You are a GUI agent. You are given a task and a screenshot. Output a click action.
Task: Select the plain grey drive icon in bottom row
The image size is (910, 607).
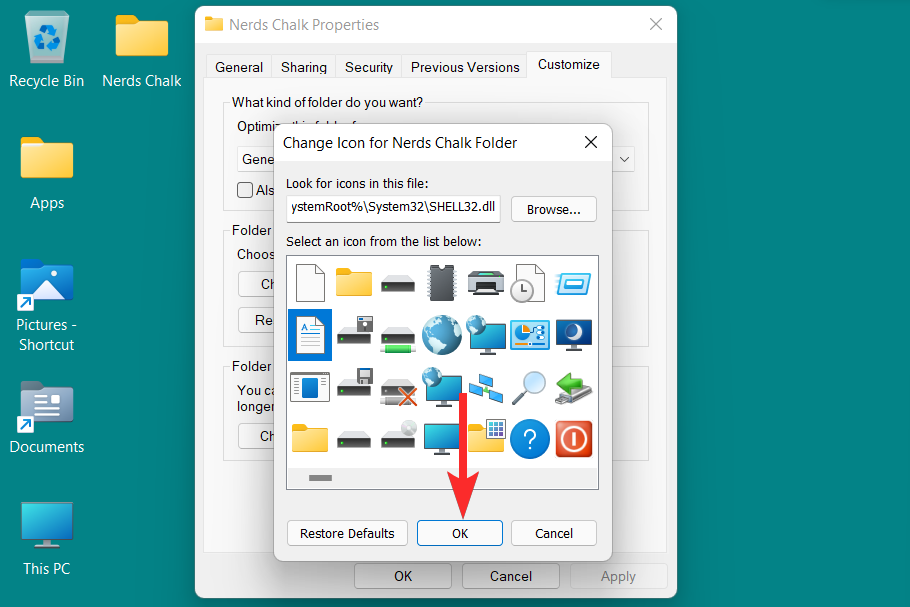tap(354, 439)
